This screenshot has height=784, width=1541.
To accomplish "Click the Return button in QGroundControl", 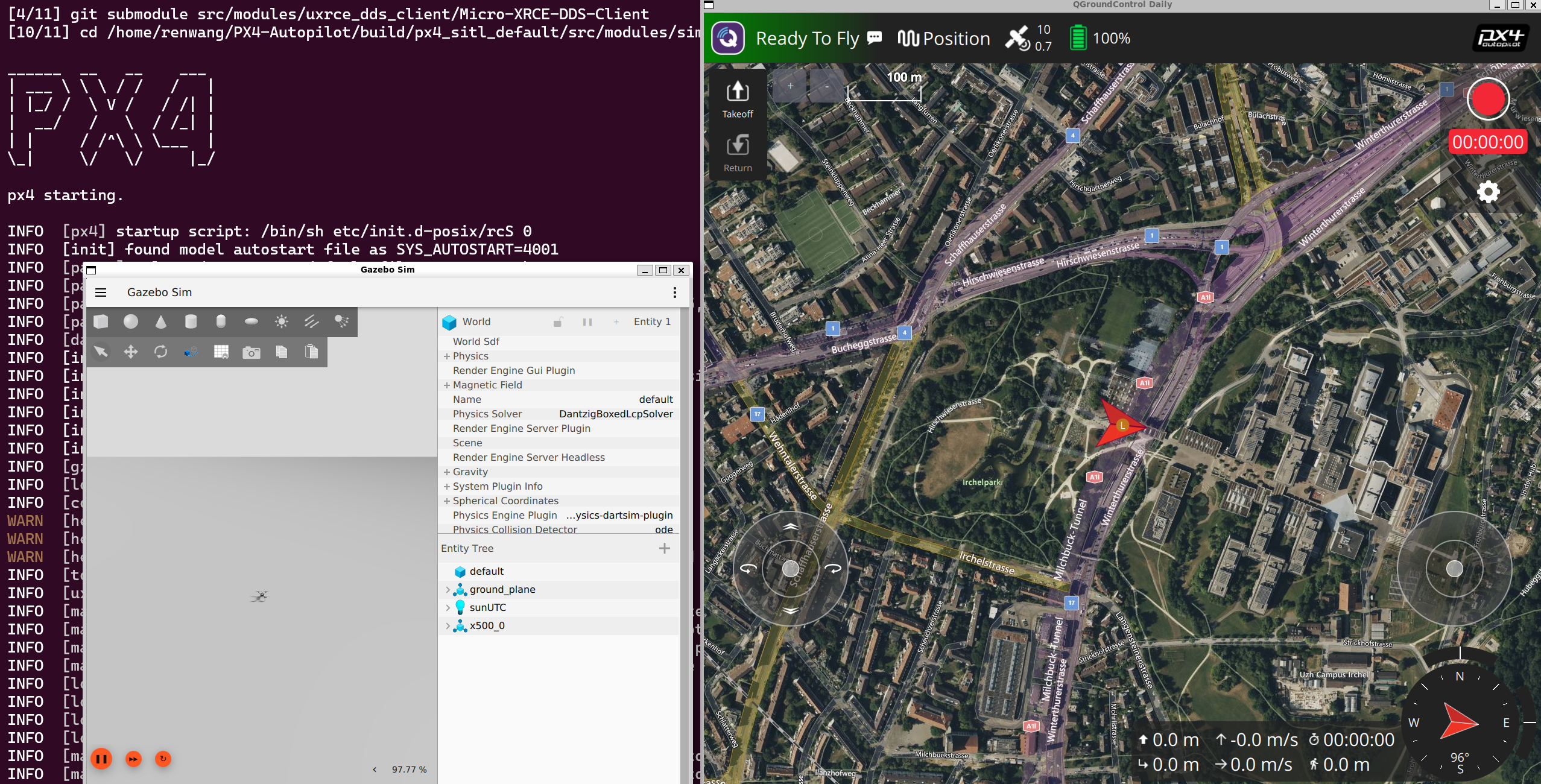I will [x=738, y=153].
